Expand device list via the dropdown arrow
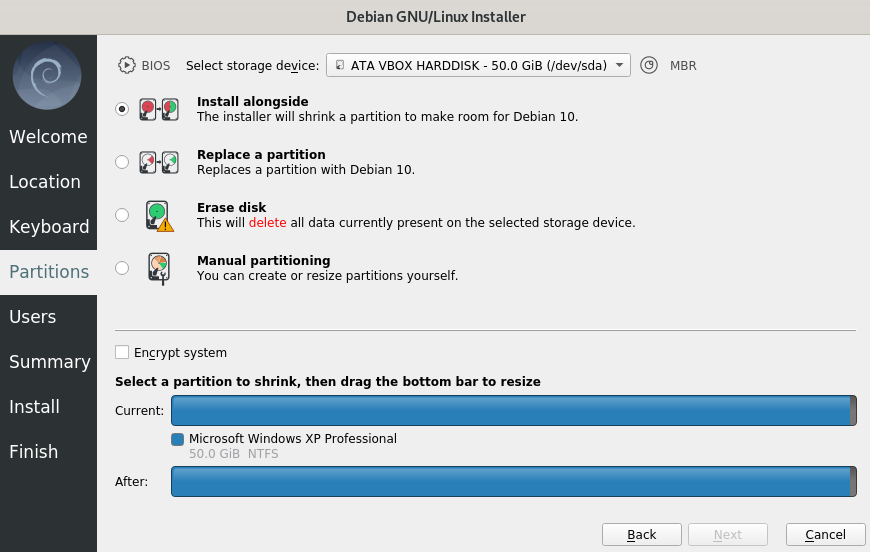 click(x=619, y=65)
